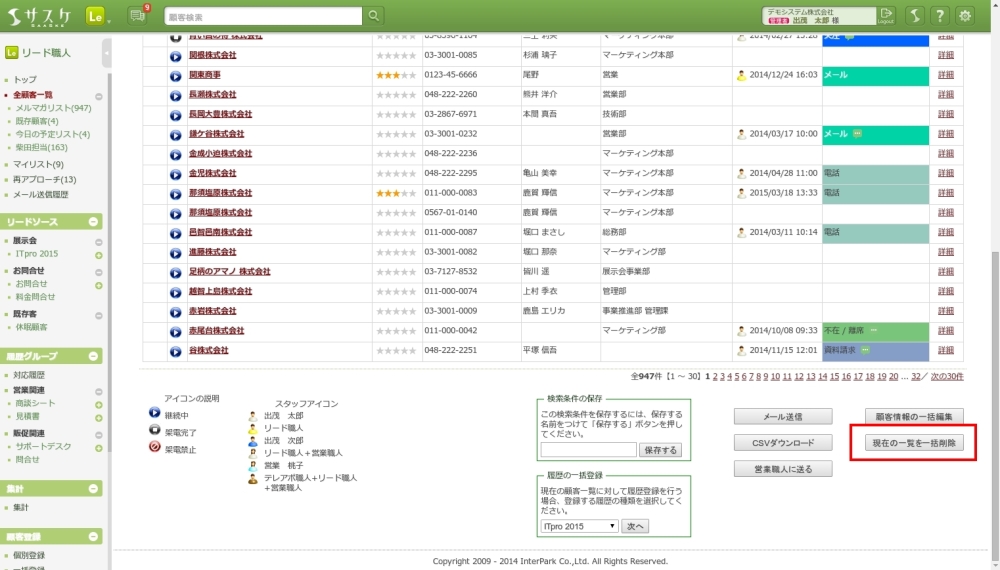Open マイリスト(9) in sidebar

pos(38,164)
